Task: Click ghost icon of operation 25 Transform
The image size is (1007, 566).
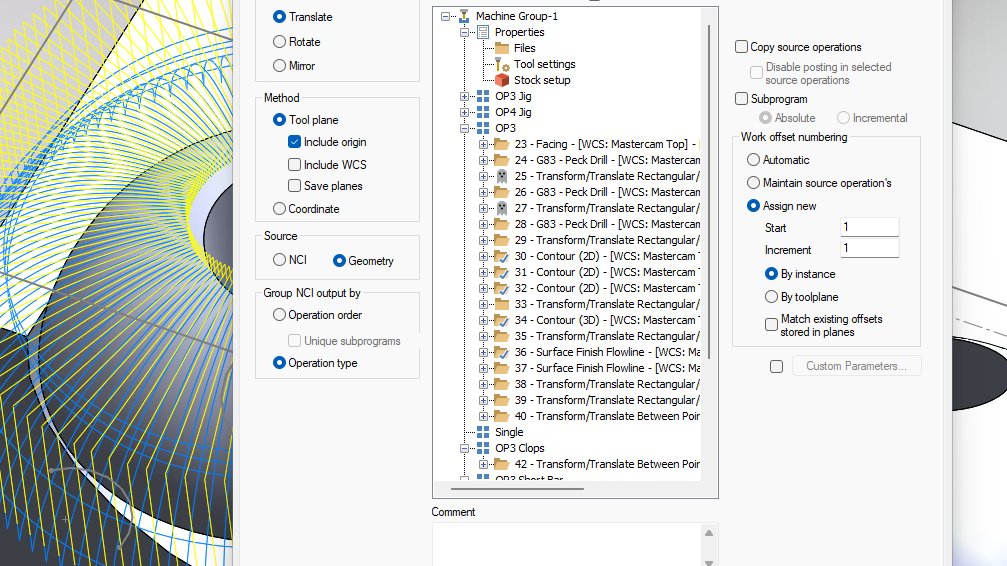Action: coord(502,176)
